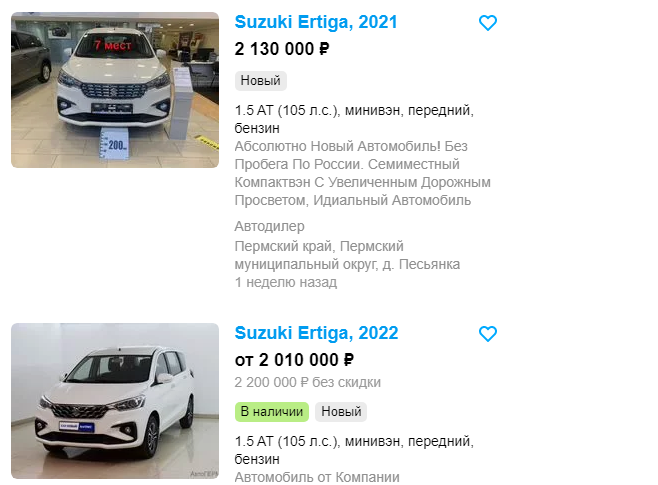The height and width of the screenshot is (485, 658).
Task: Click the от 2 010 000 ₽ price
Action: pos(294,360)
